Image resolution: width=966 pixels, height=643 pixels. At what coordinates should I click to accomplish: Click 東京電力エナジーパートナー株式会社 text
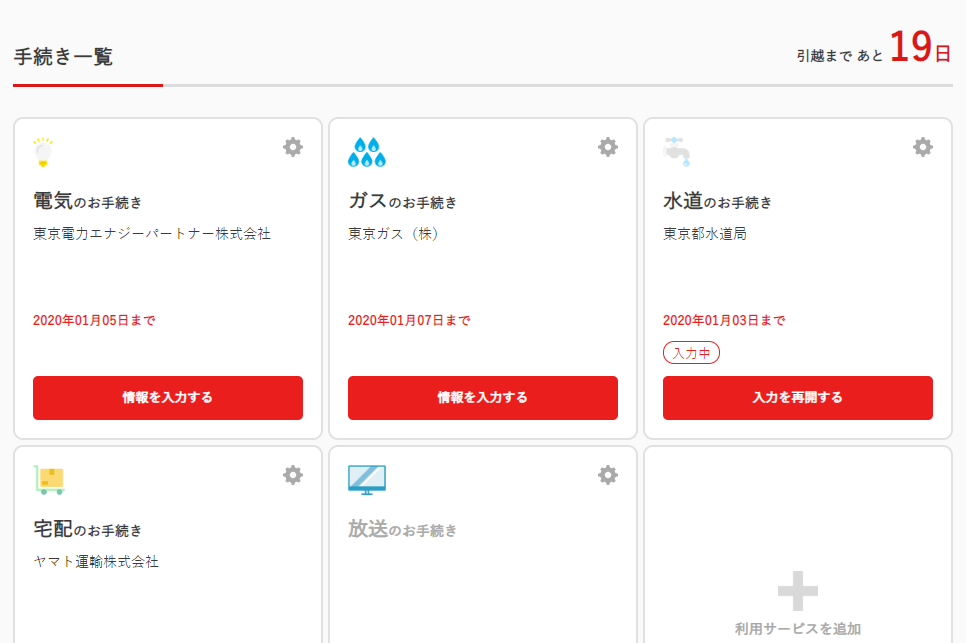point(152,234)
